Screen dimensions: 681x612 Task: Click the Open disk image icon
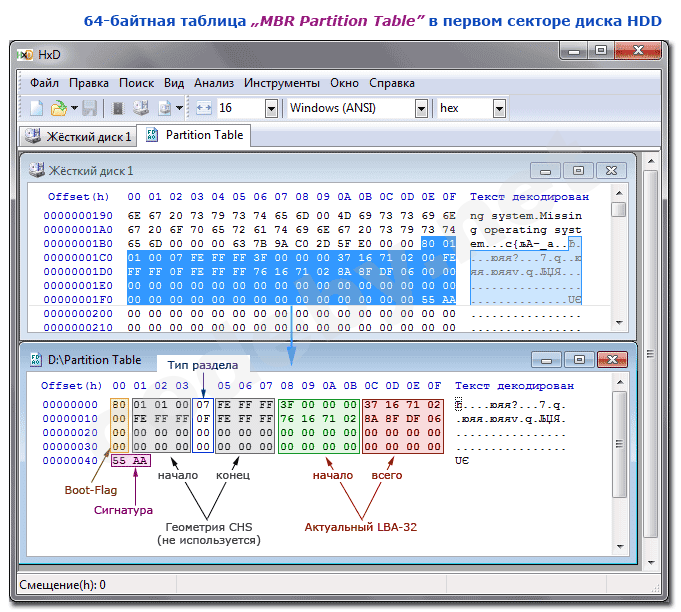pos(165,108)
